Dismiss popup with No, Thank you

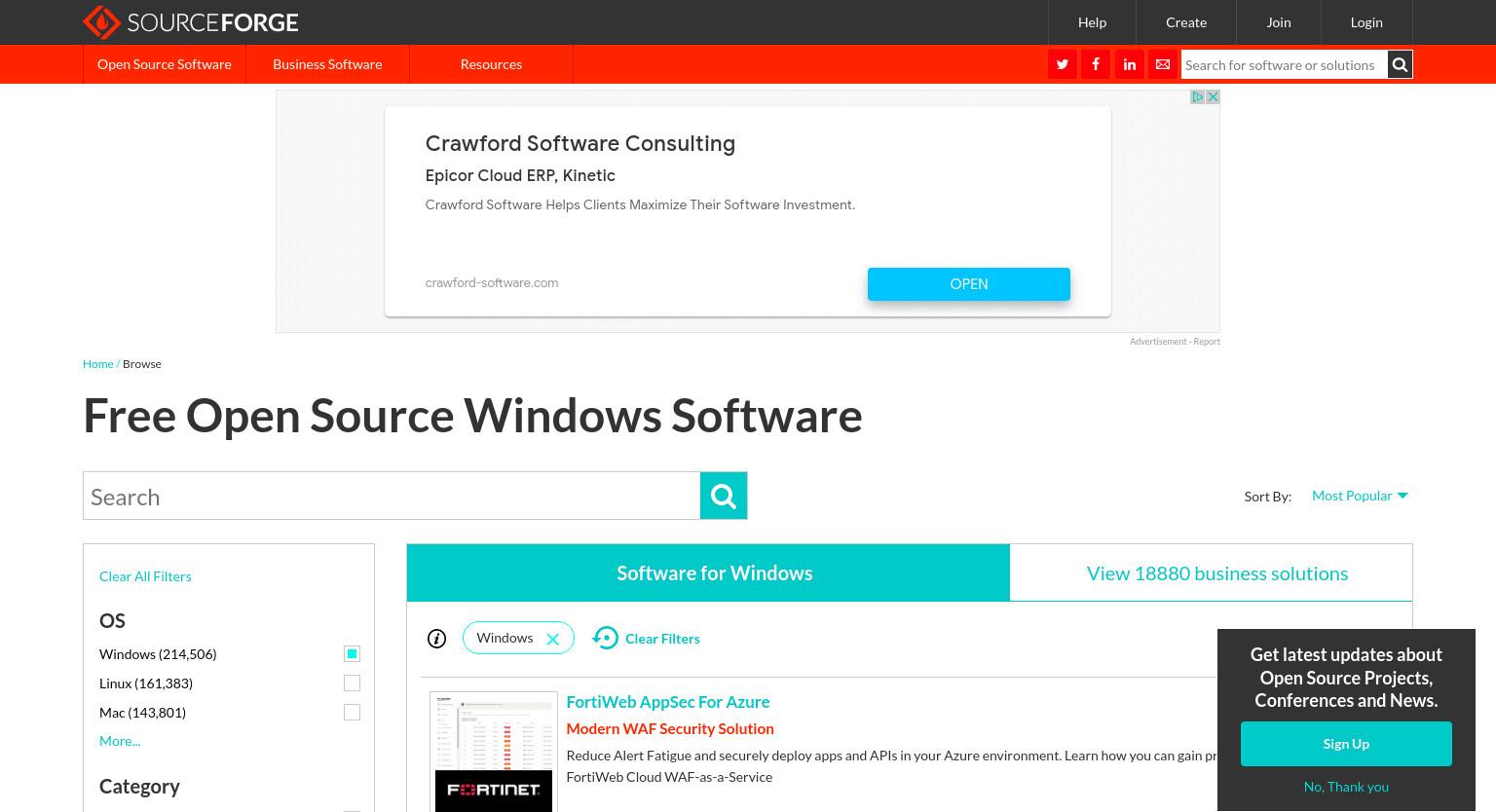point(1346,787)
